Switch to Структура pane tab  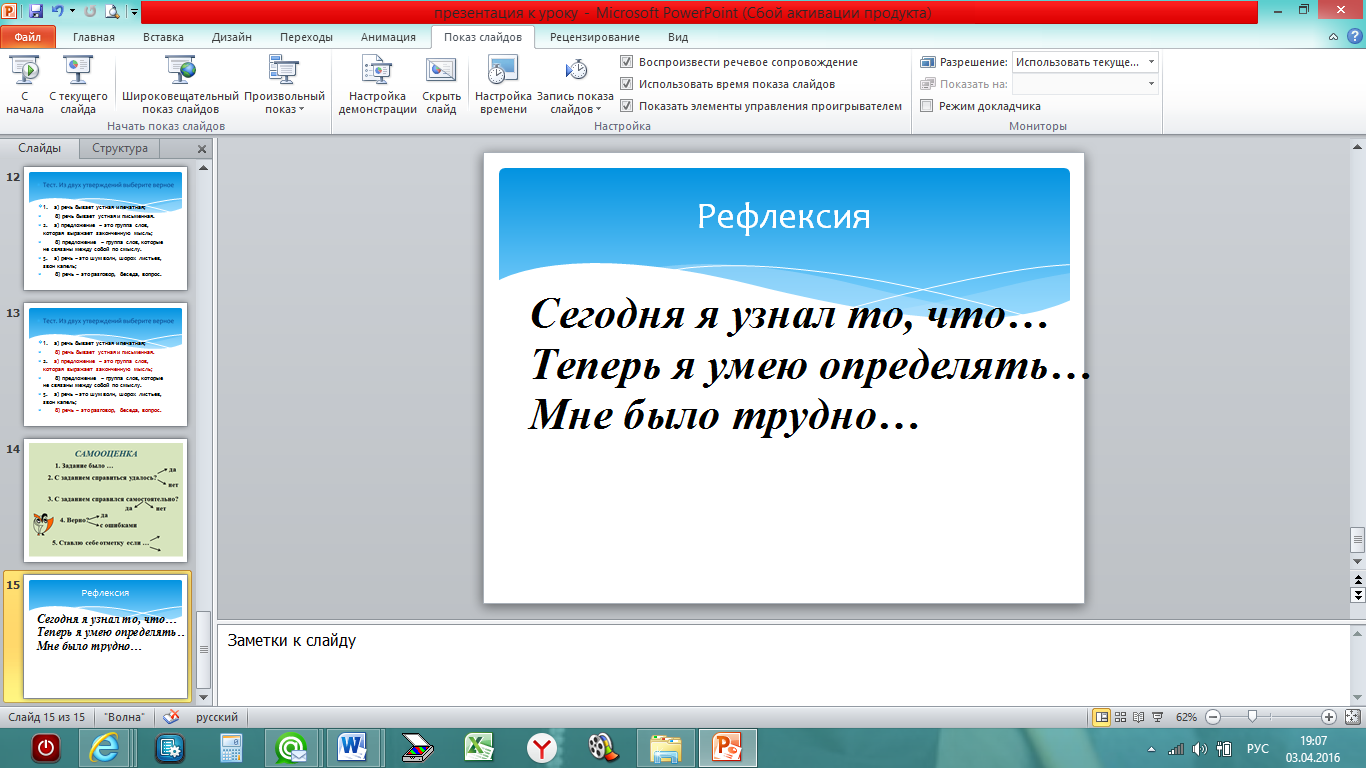tap(120, 148)
